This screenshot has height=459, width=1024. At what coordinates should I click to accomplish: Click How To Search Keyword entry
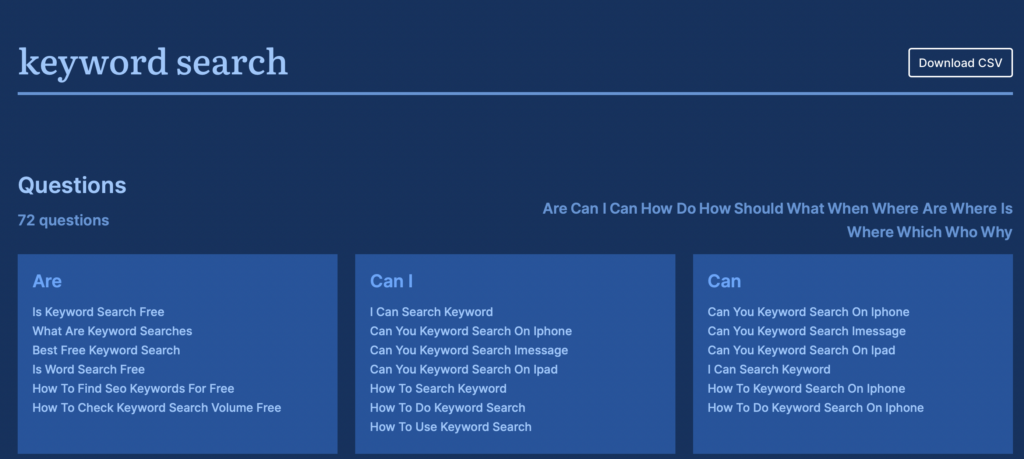click(x=438, y=388)
